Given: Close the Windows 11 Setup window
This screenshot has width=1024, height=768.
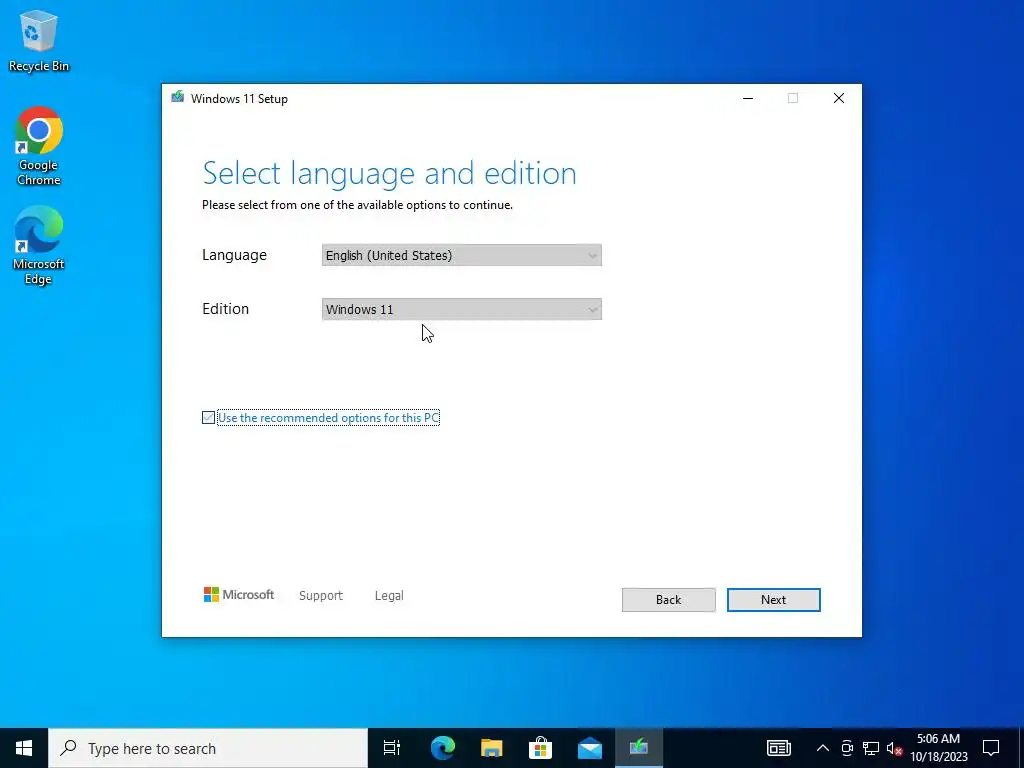Looking at the screenshot, I should click(x=839, y=98).
